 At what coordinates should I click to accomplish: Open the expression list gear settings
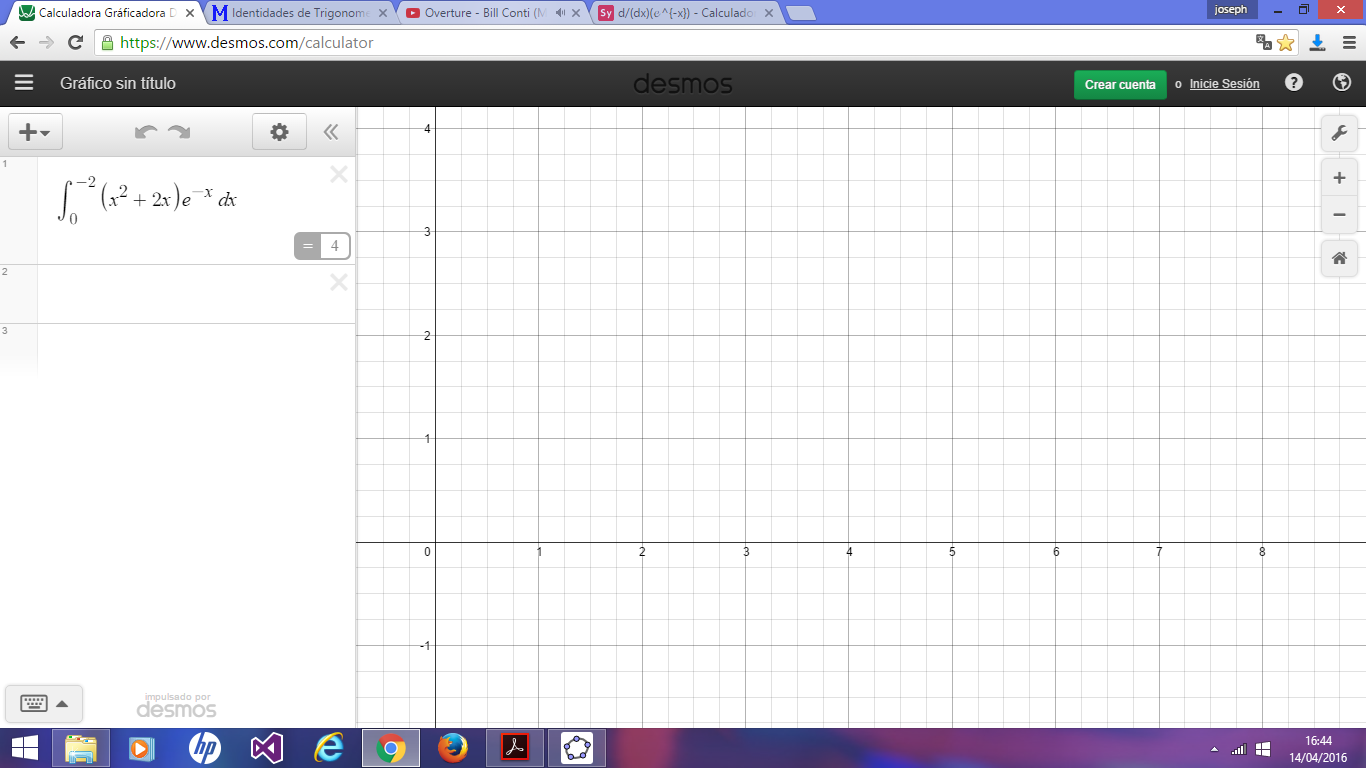[279, 132]
